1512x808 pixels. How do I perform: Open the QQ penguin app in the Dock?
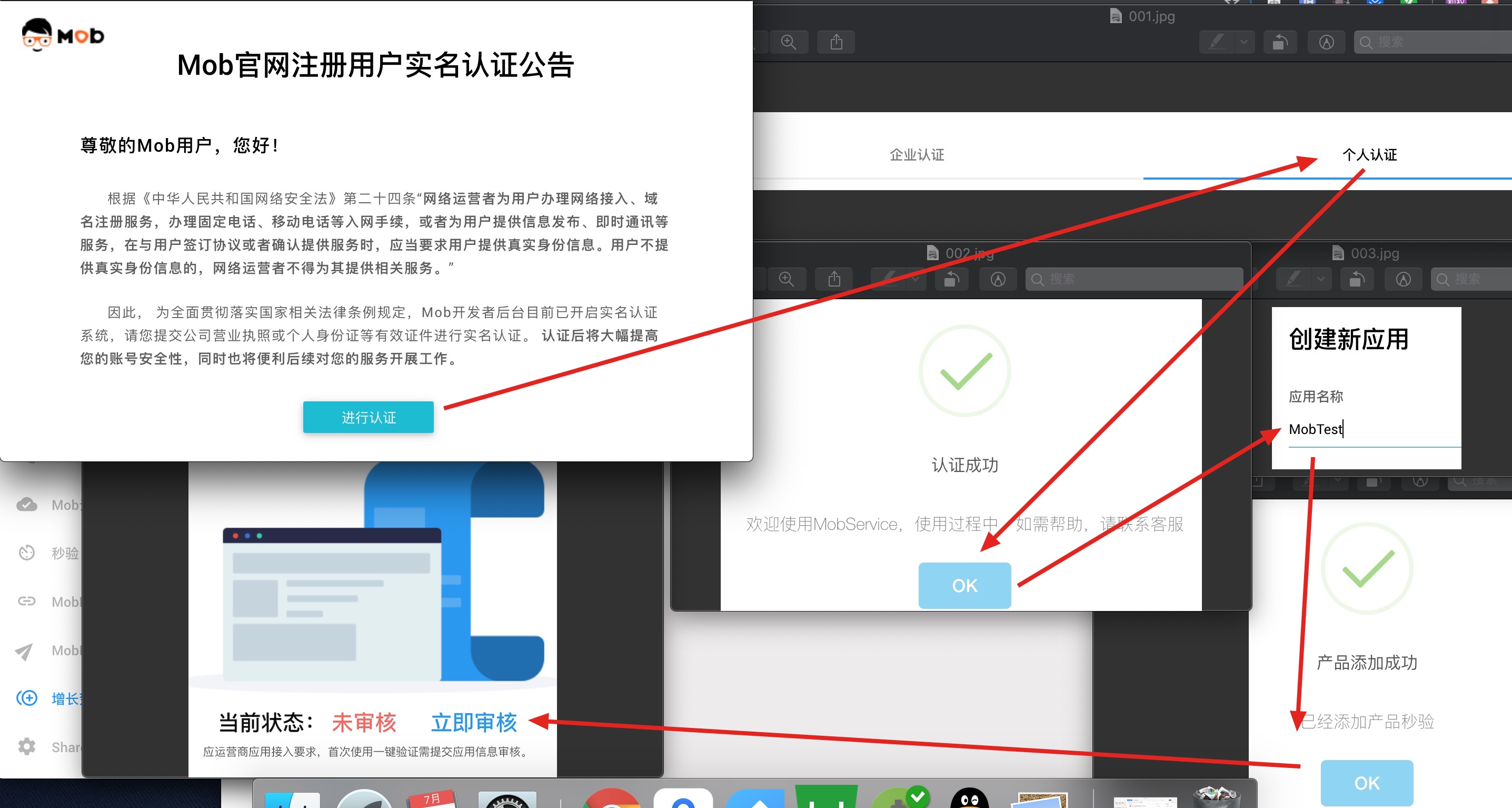point(970,797)
